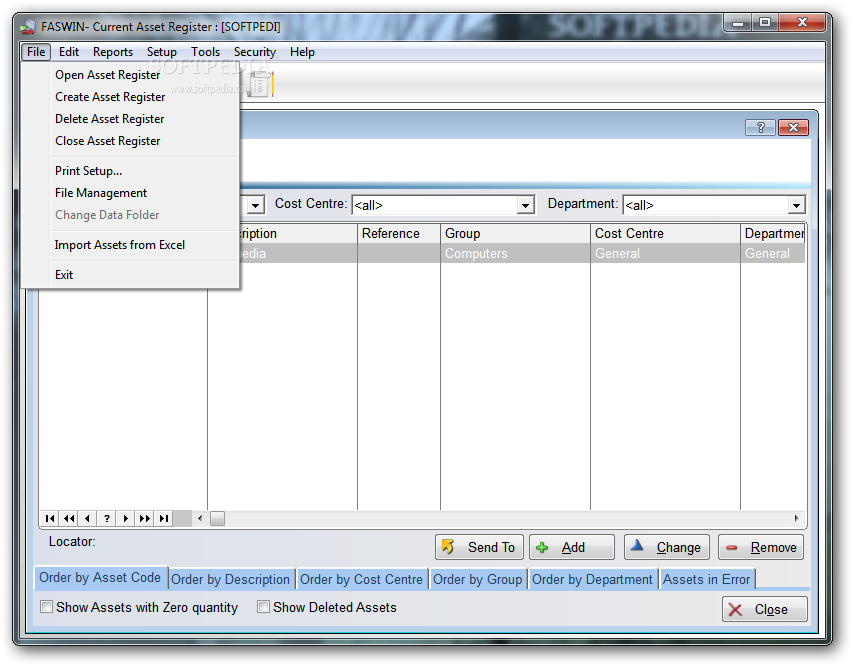Jump to the first record navigation button
The image size is (853, 666).
coord(50,519)
